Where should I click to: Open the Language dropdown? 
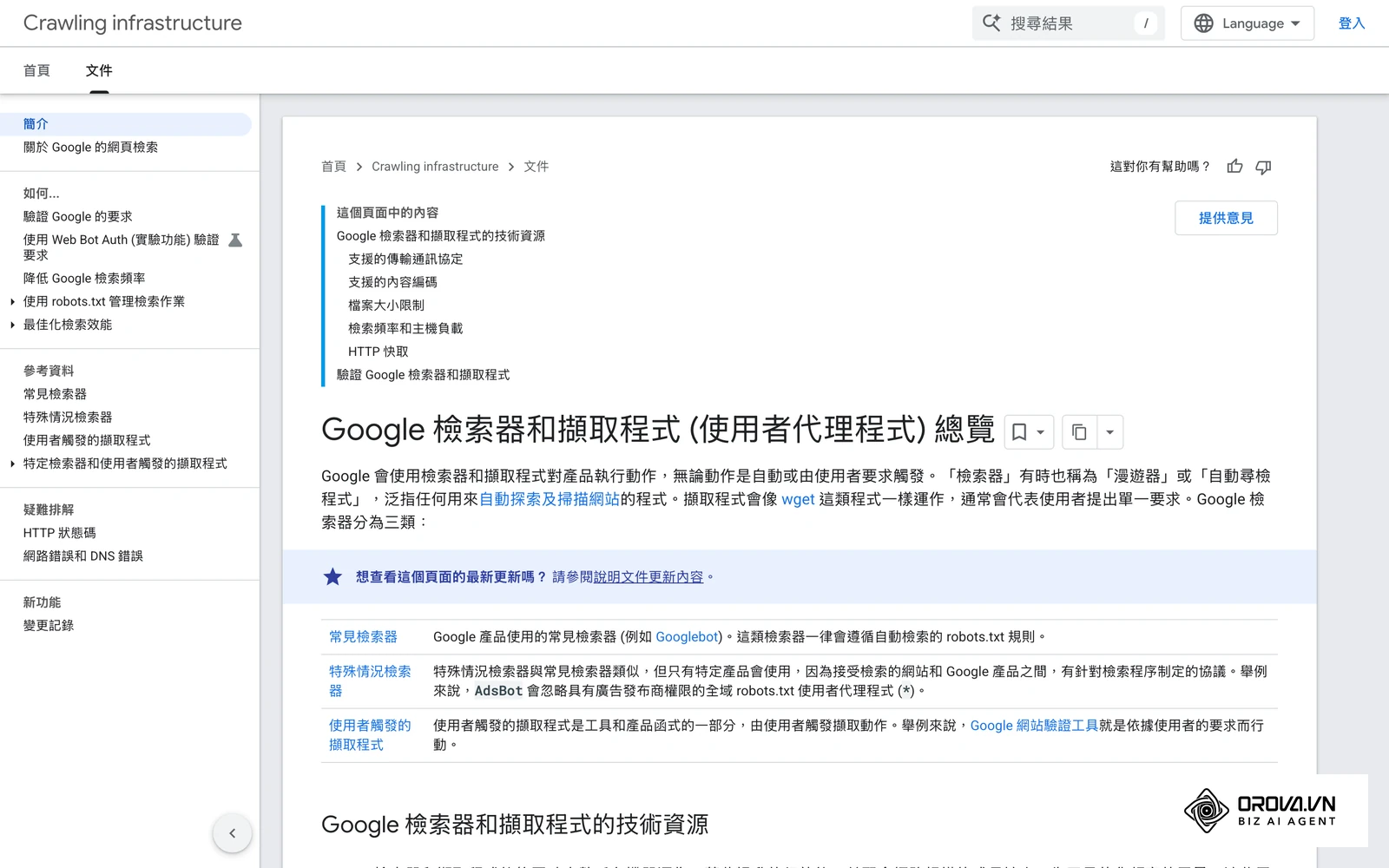[x=1247, y=23]
